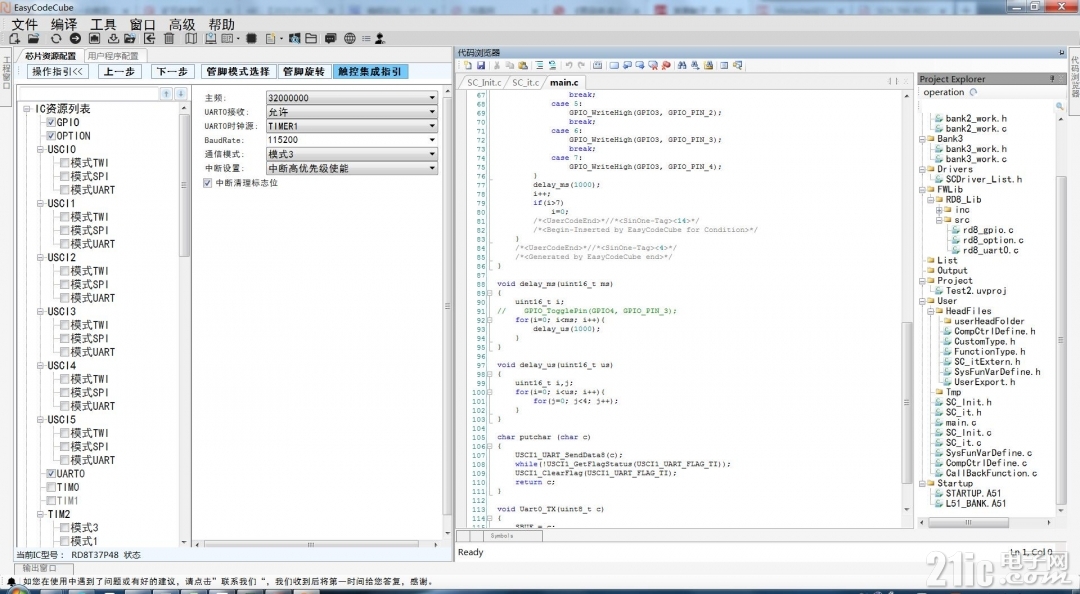Collapse the USCI0 tree node
Image resolution: width=1080 pixels, height=594 pixels.
tap(40, 149)
